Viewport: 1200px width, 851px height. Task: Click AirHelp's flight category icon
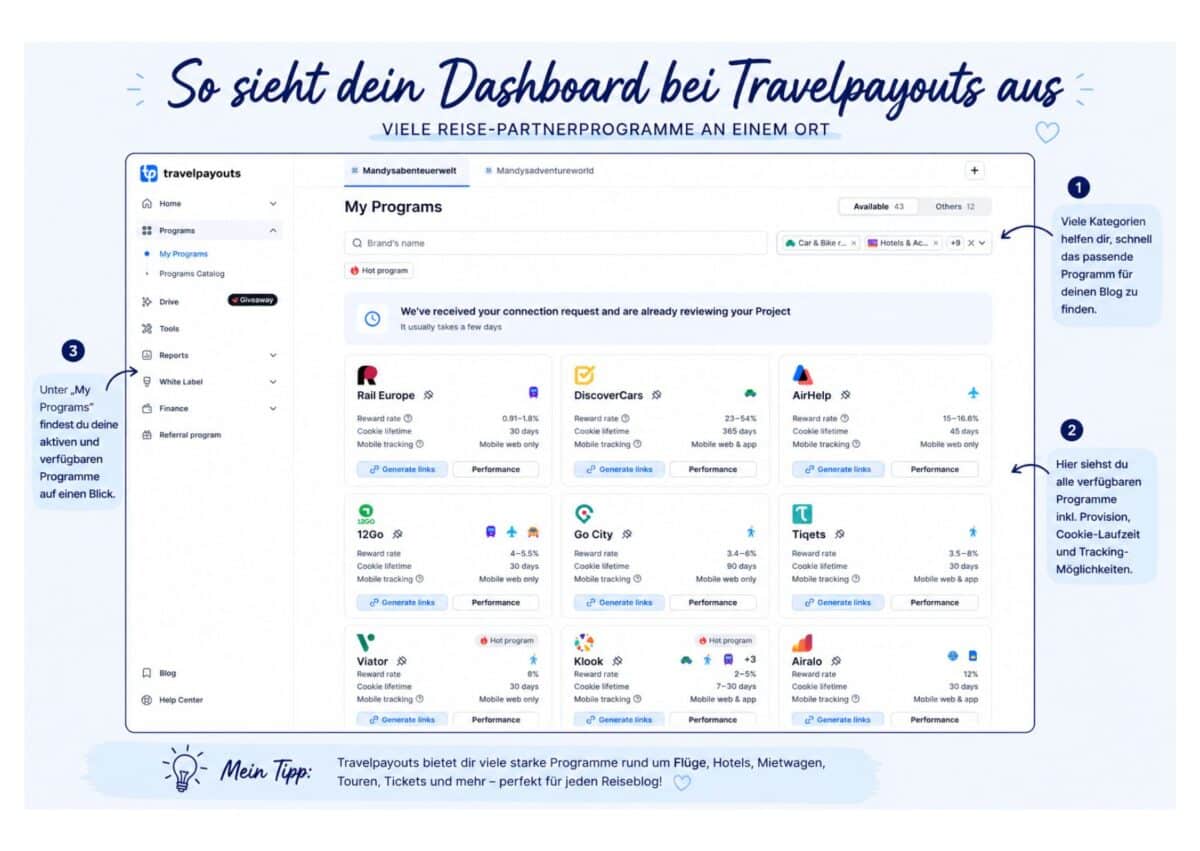point(973,393)
